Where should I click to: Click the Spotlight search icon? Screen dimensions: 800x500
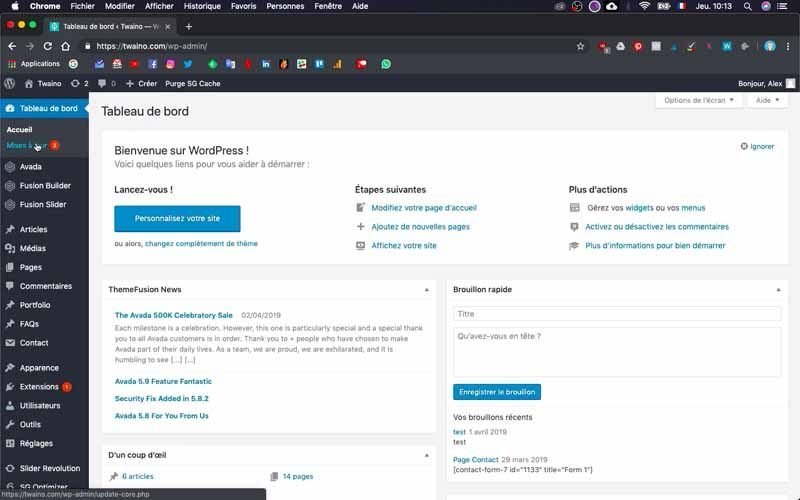[747, 6]
